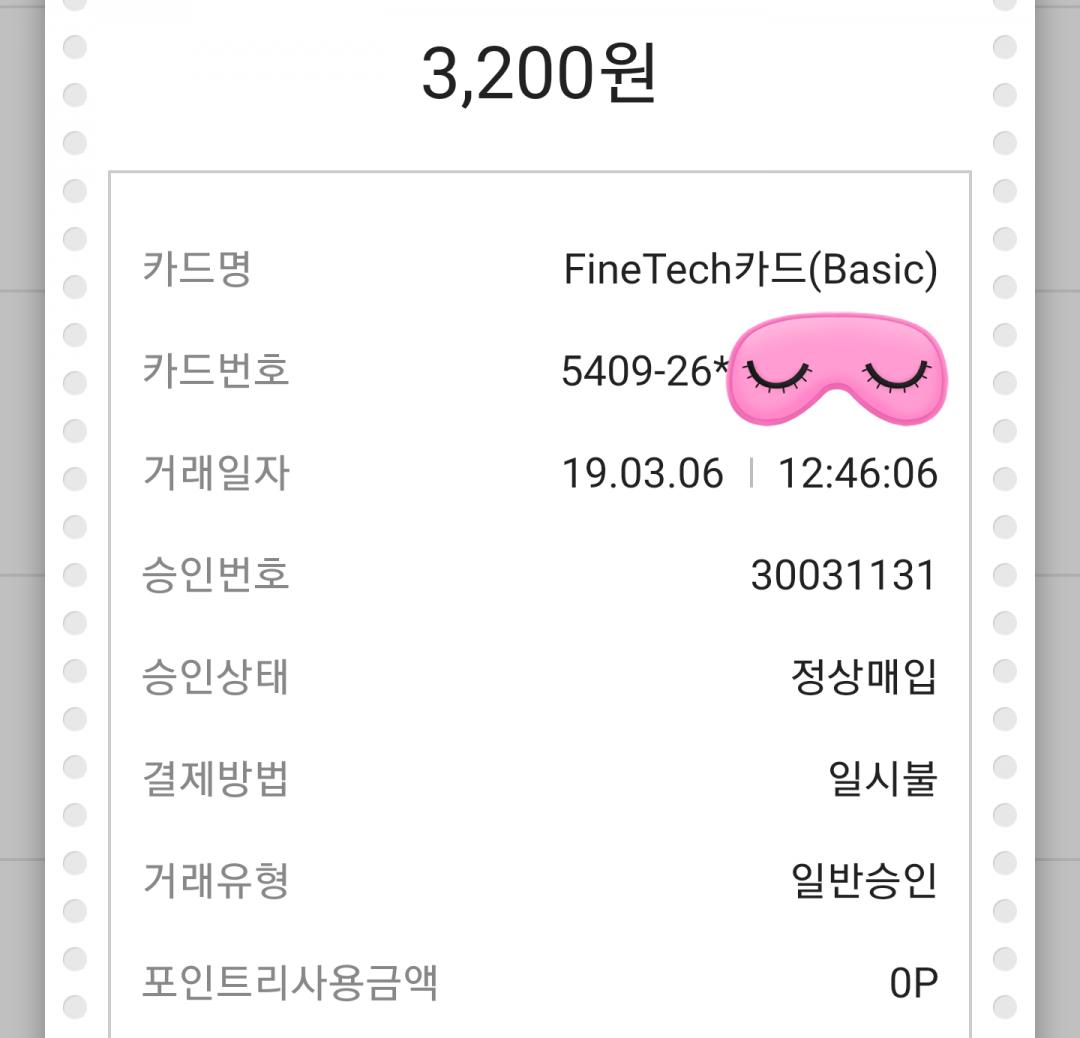Select the 거래일자 label
1080x1038 pixels.
[x=215, y=473]
